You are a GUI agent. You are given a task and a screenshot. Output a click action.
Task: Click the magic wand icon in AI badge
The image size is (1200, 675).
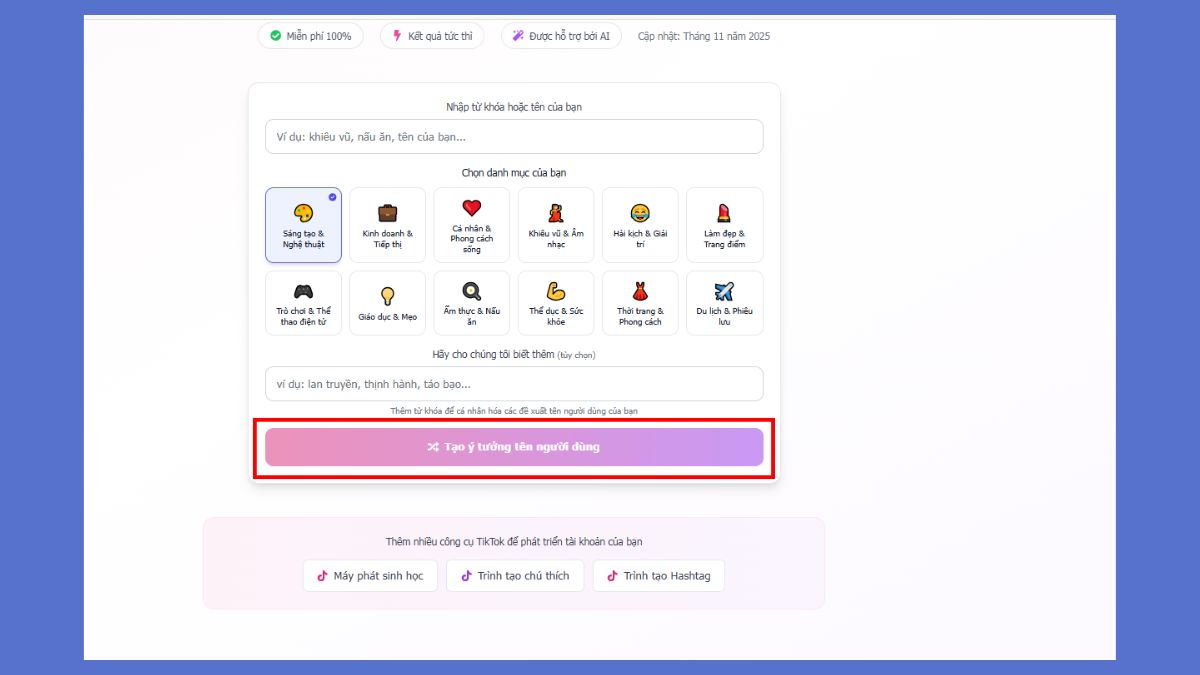(x=518, y=36)
